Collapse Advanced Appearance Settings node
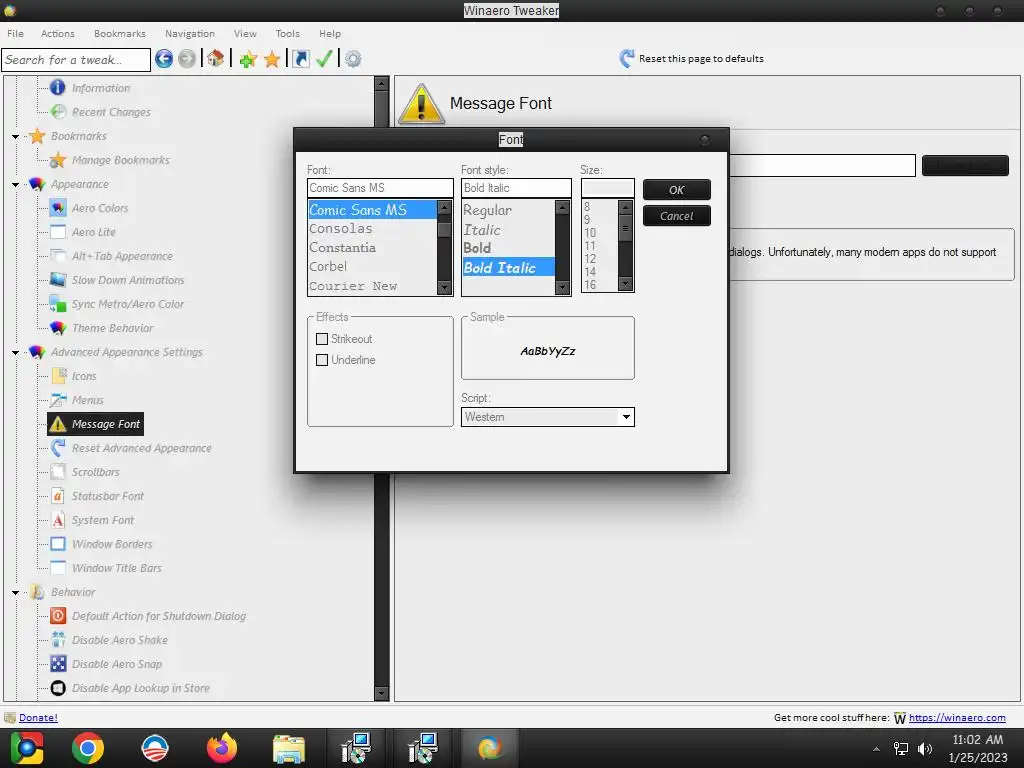This screenshot has width=1024, height=768. [x=16, y=353]
